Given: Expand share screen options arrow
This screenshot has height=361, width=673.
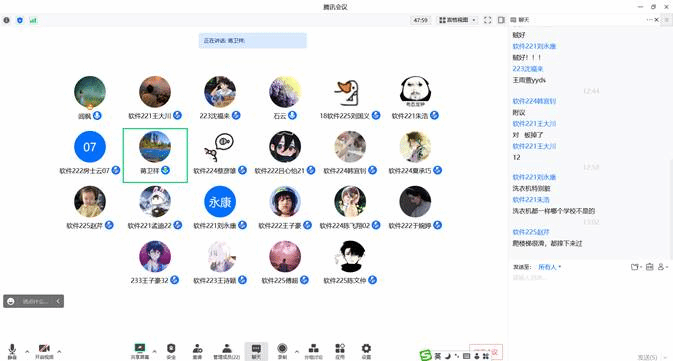Looking at the screenshot, I should [155, 352].
